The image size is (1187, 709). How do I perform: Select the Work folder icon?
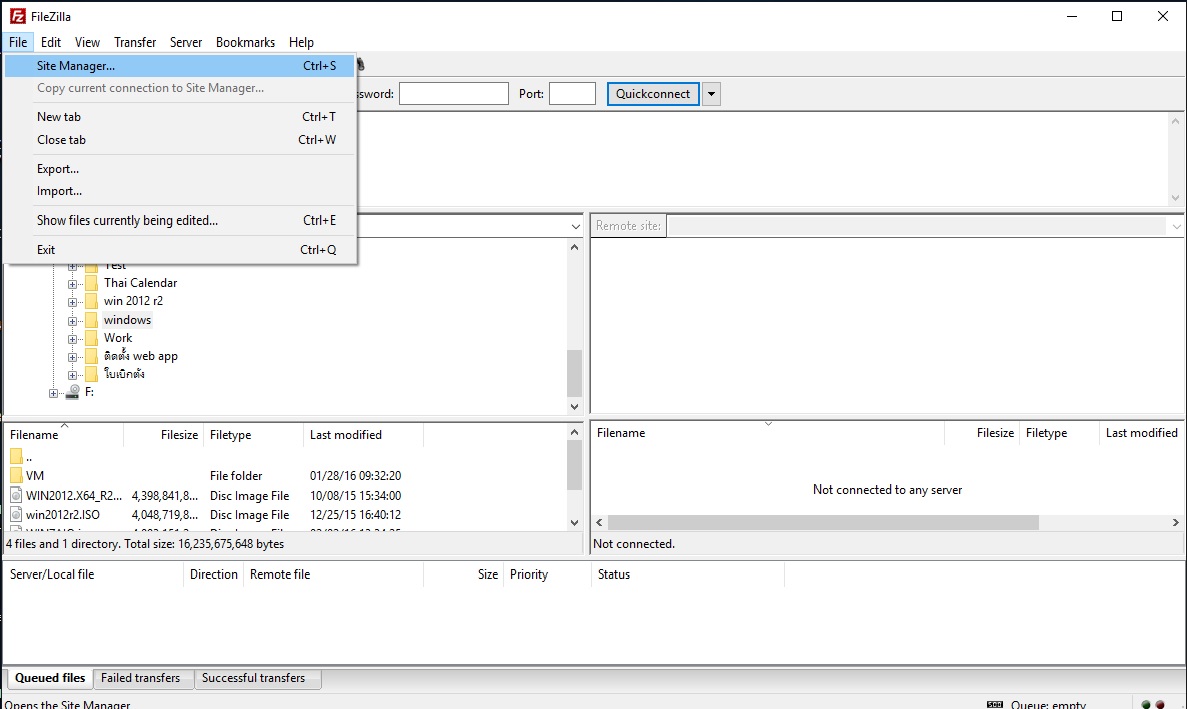[92, 338]
